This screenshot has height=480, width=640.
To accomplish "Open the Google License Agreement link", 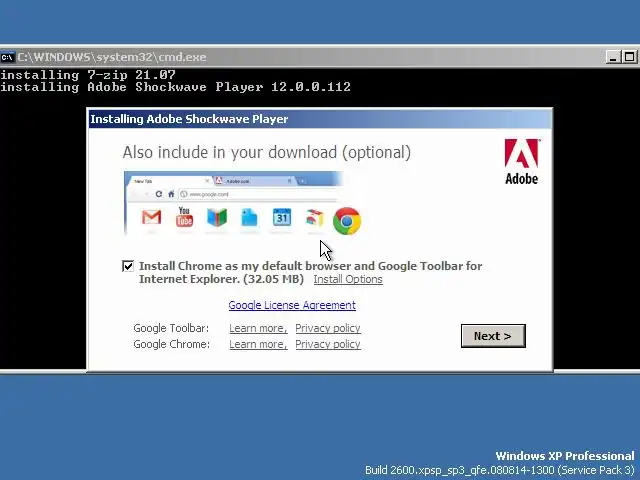I will click(292, 305).
